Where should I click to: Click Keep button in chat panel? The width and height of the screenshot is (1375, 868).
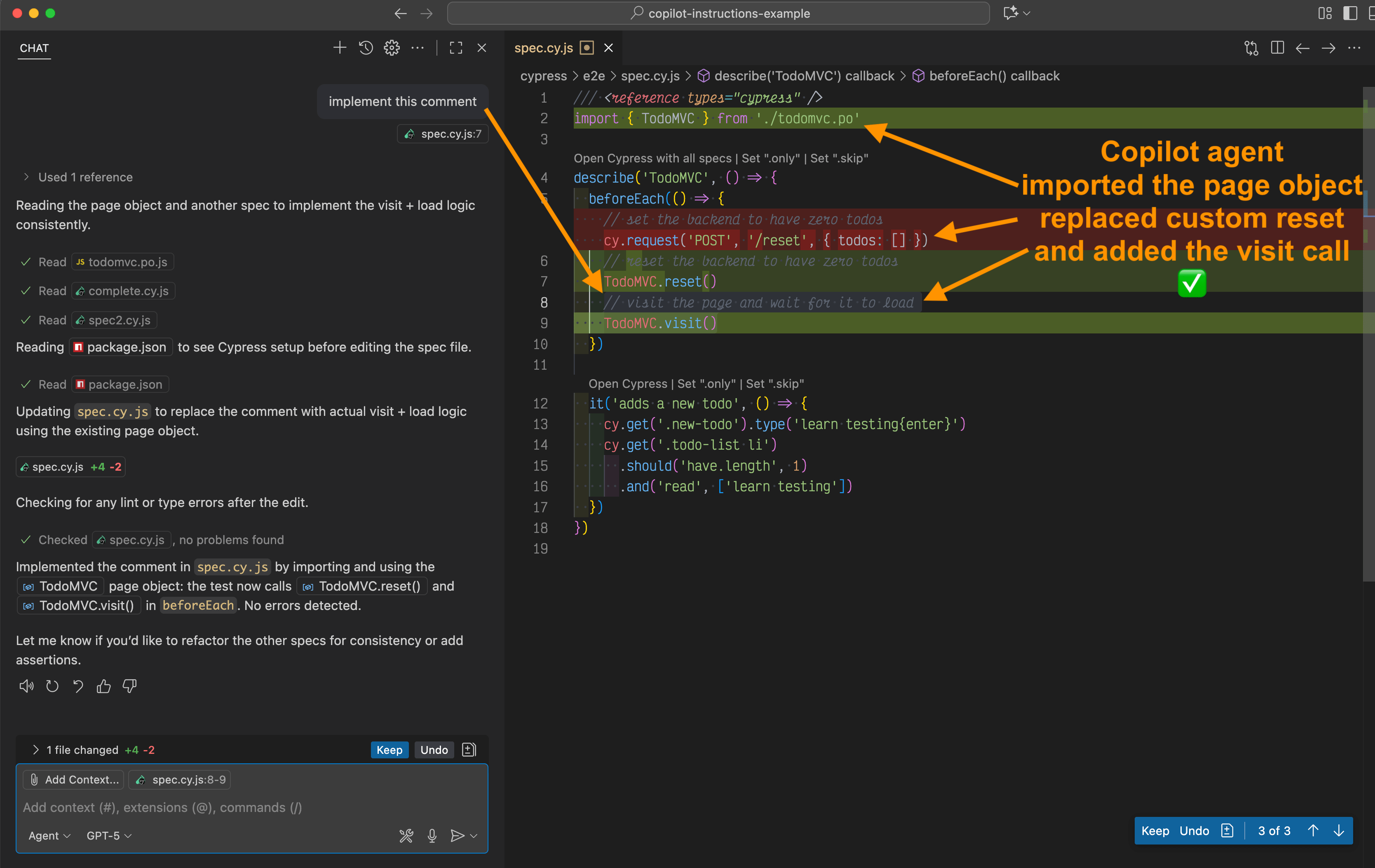(x=390, y=750)
